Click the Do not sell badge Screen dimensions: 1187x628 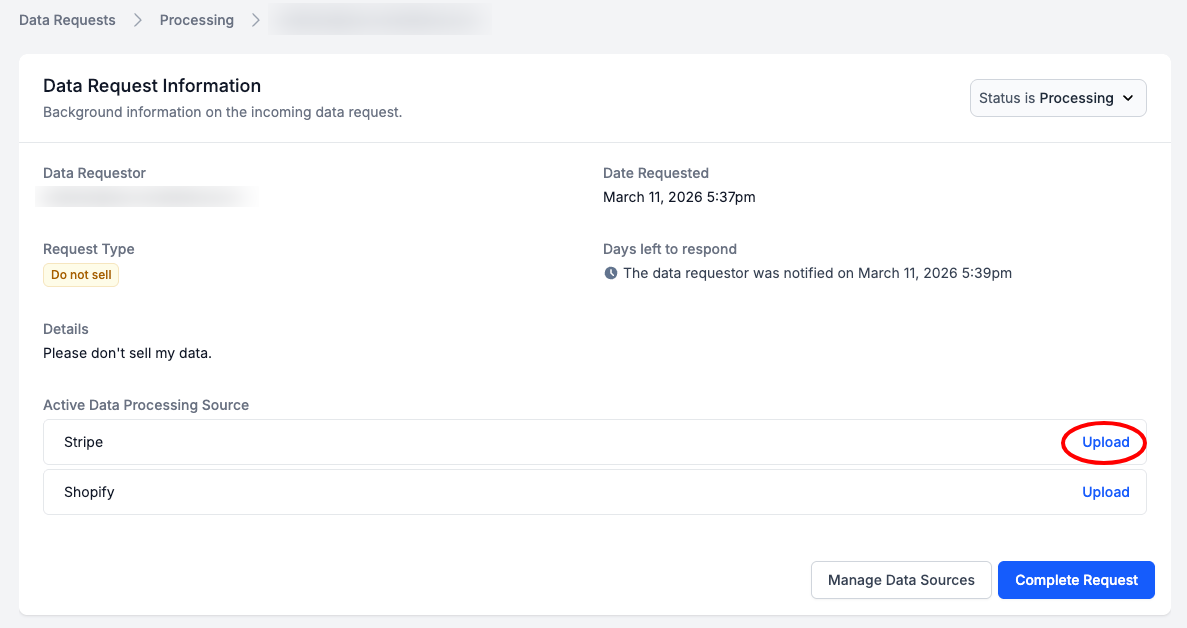coord(81,275)
